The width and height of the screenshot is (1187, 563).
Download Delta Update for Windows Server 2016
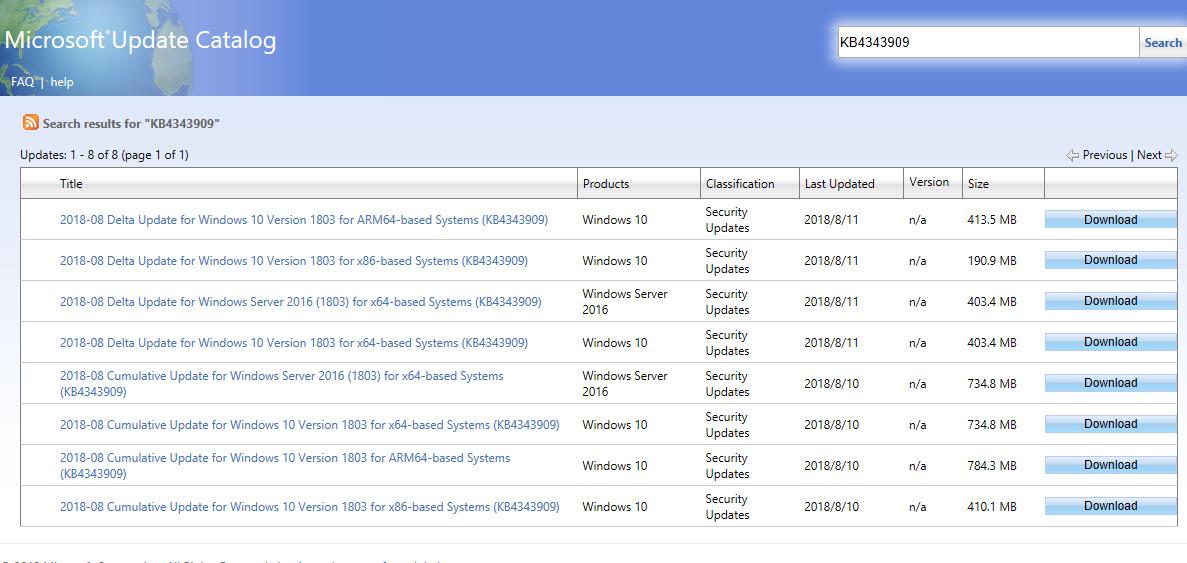pyautogui.click(x=1110, y=301)
